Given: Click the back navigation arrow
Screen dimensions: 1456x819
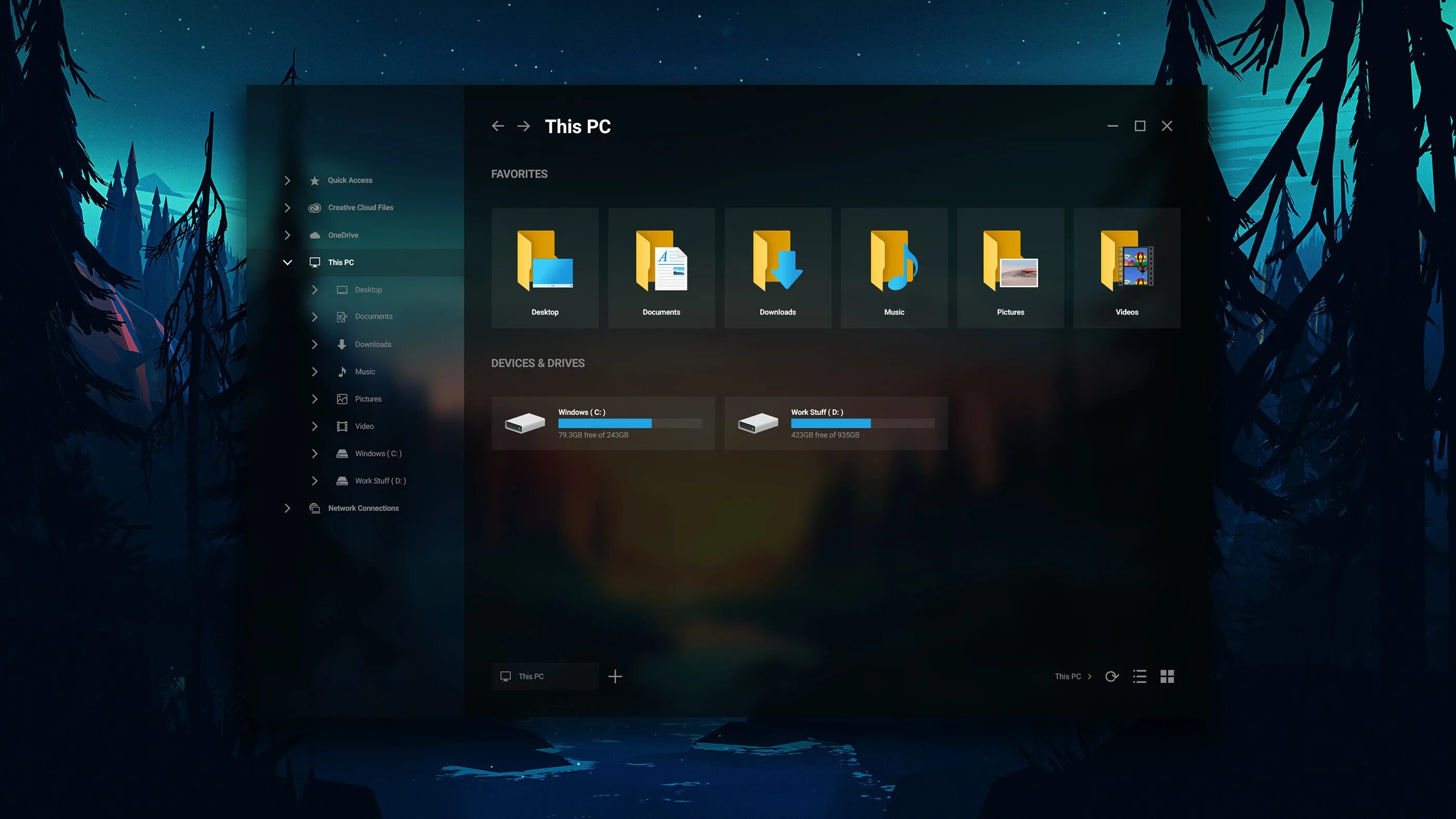Looking at the screenshot, I should click(x=498, y=126).
